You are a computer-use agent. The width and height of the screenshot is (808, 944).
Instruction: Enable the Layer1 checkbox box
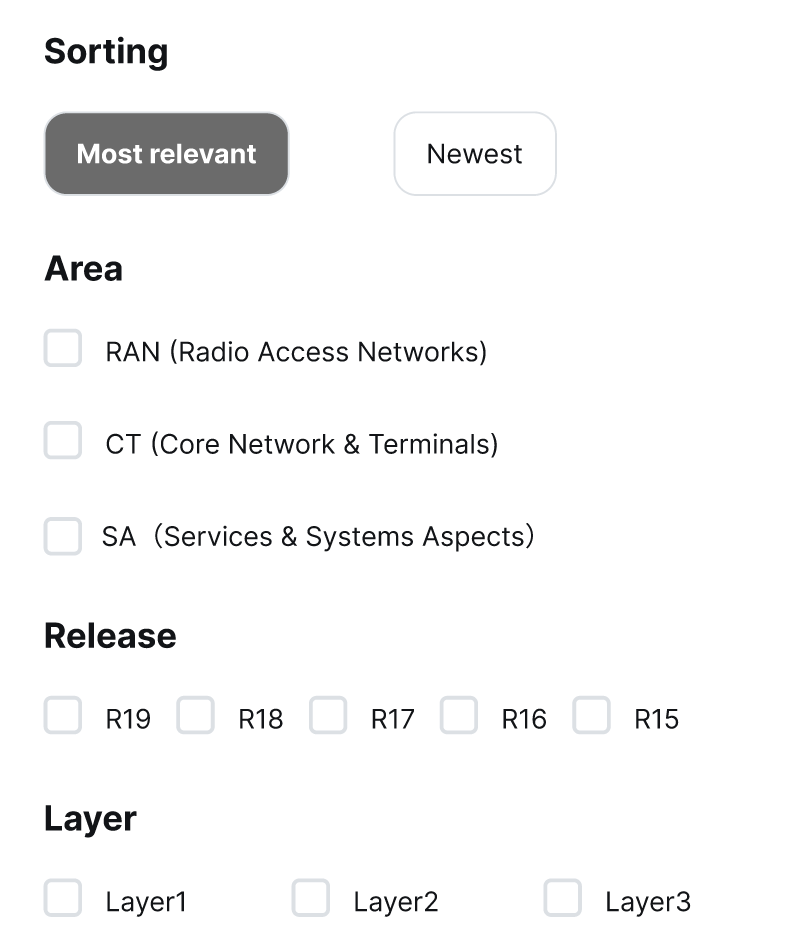(63, 899)
